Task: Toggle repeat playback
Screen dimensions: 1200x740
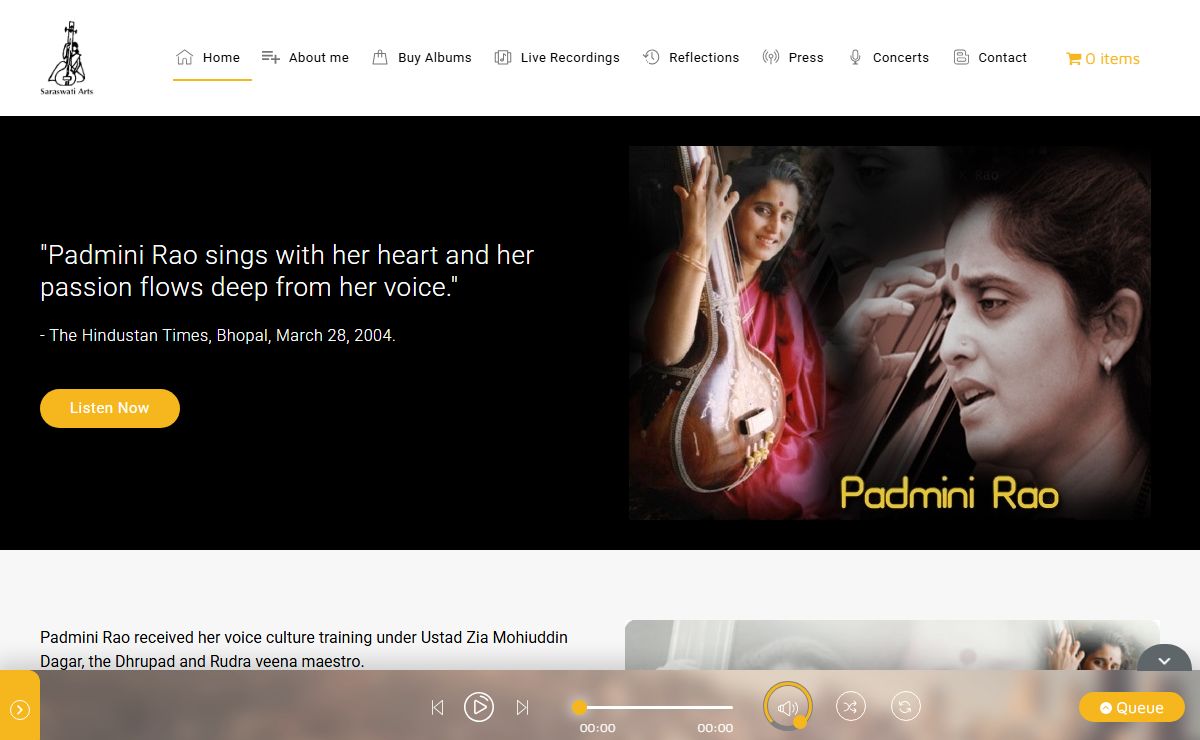Action: tap(905, 707)
